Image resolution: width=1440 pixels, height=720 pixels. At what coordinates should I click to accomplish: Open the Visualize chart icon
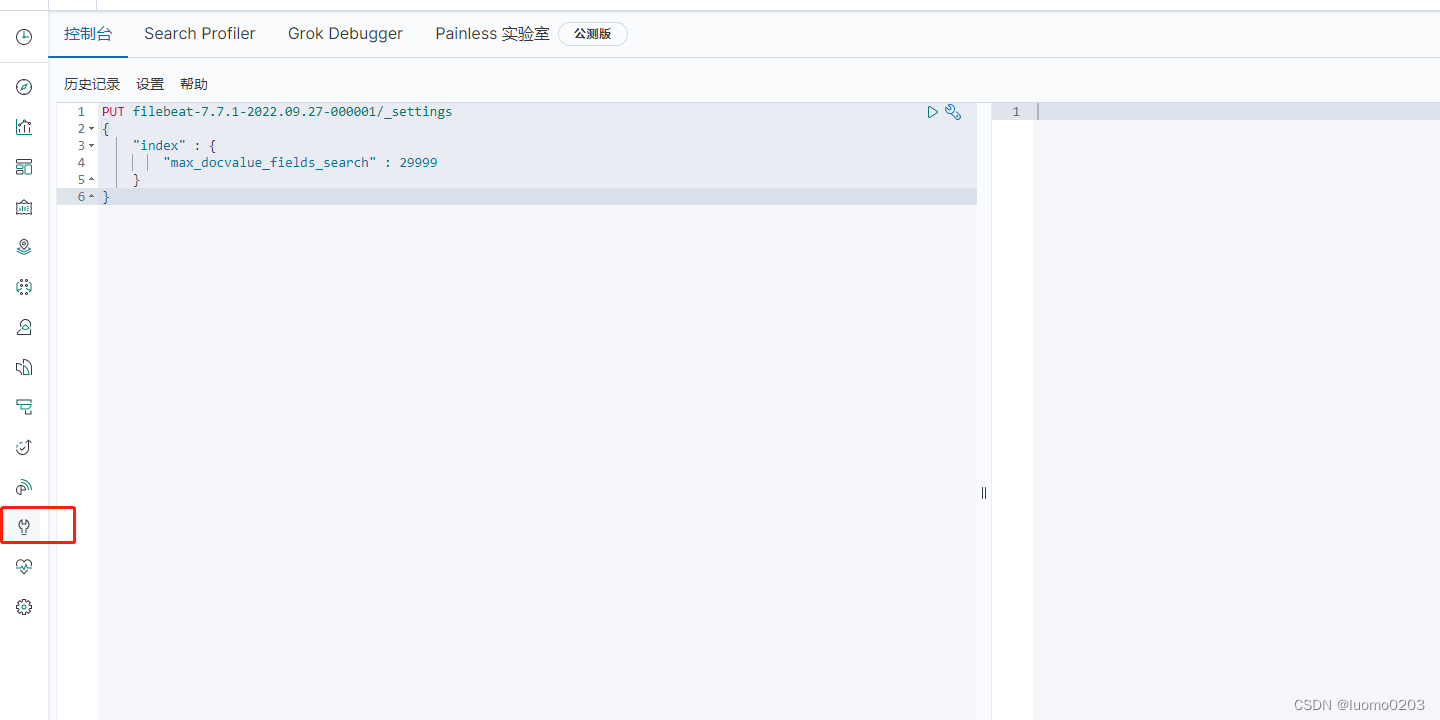[23, 127]
